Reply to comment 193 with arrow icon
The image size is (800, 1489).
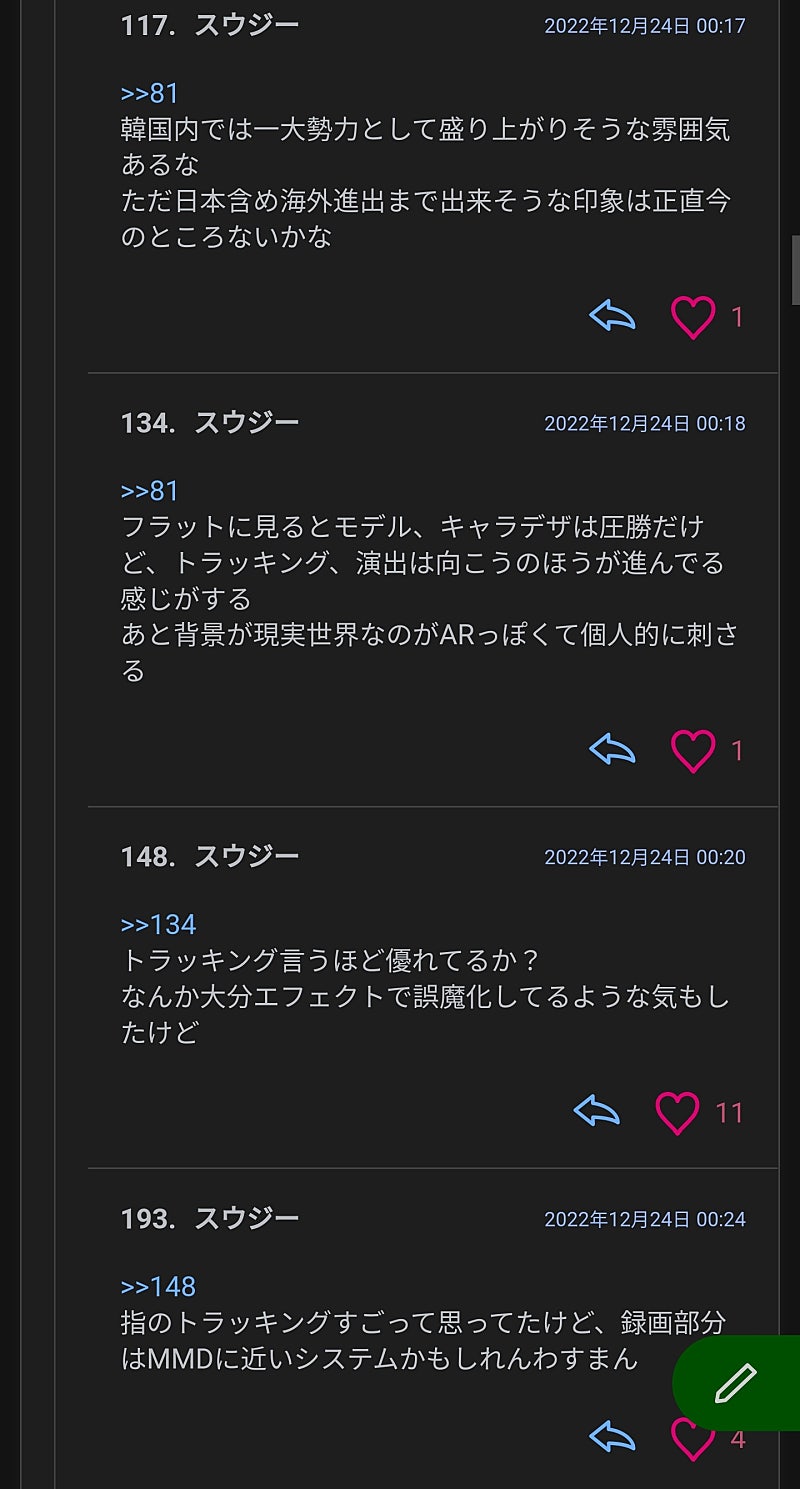(613, 1438)
